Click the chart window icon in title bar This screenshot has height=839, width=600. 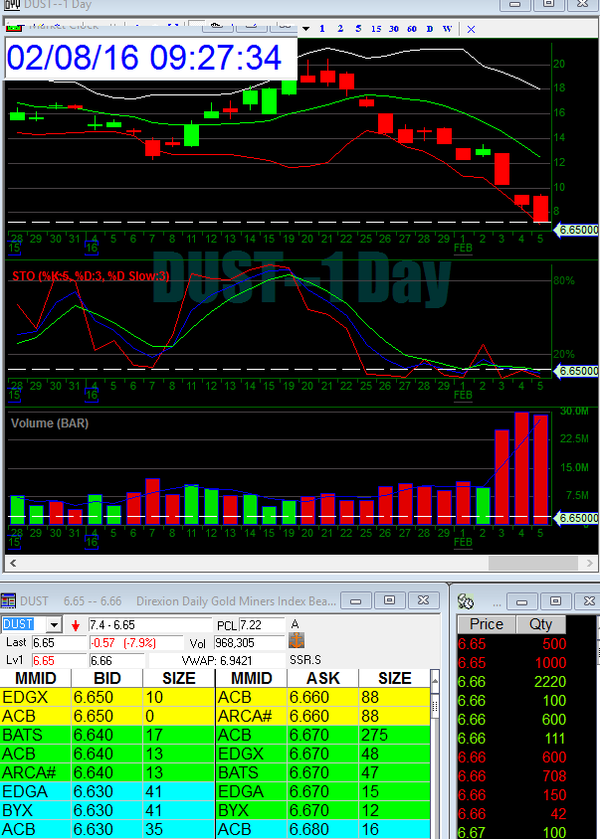pos(11,8)
